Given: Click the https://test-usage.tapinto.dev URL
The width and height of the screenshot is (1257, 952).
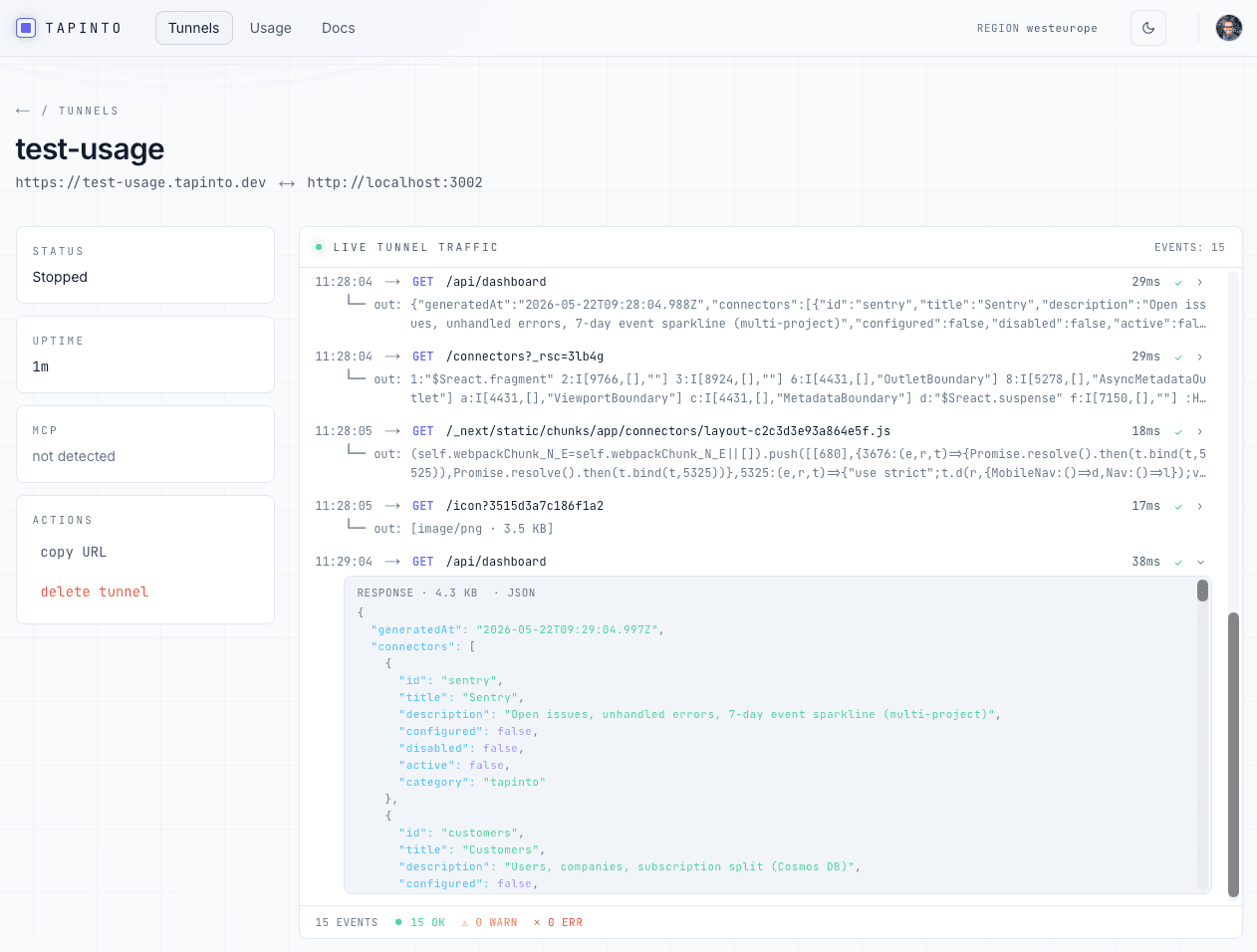Looking at the screenshot, I should [x=140, y=182].
